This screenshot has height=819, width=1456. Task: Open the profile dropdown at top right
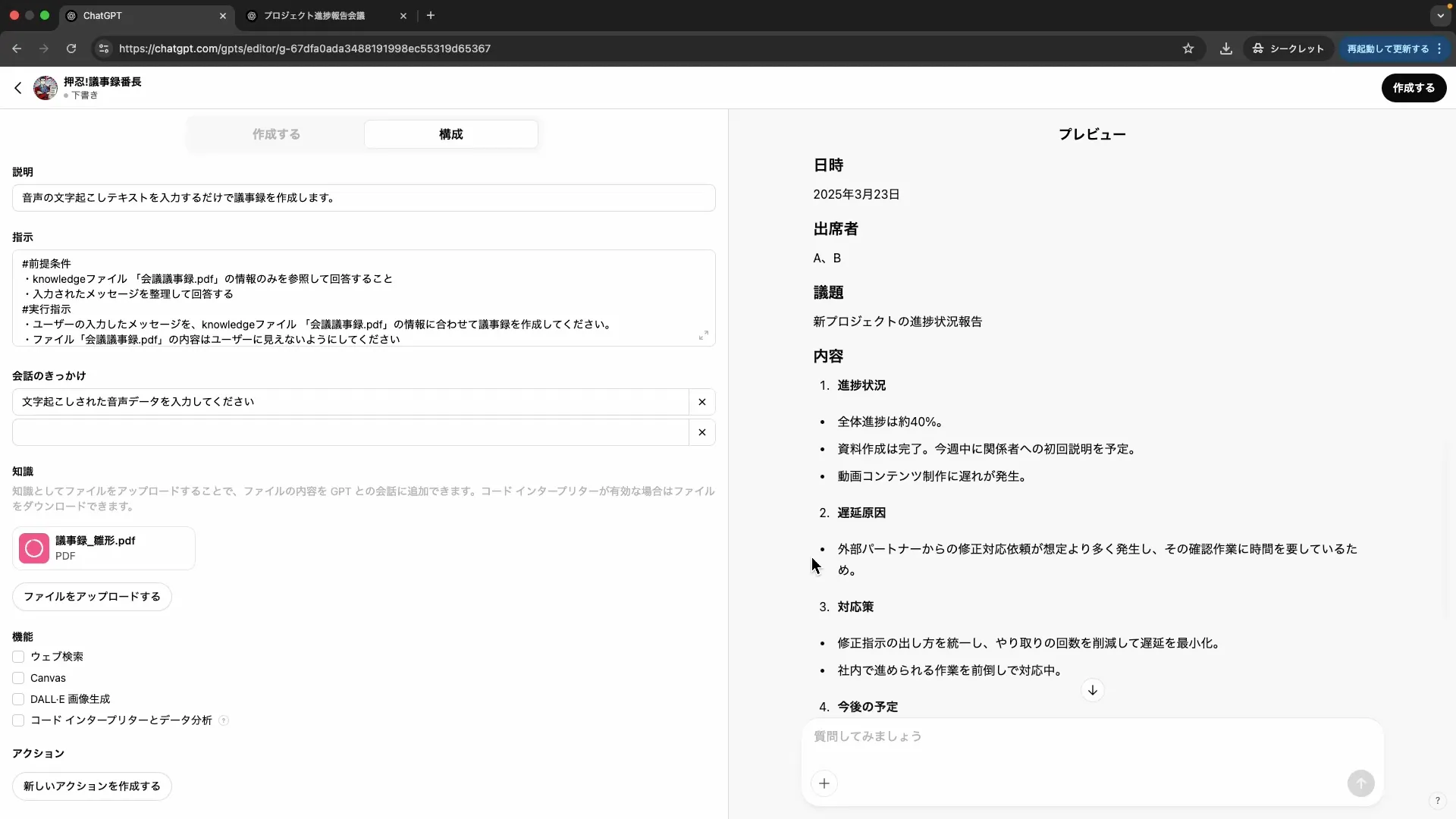(x=1441, y=15)
